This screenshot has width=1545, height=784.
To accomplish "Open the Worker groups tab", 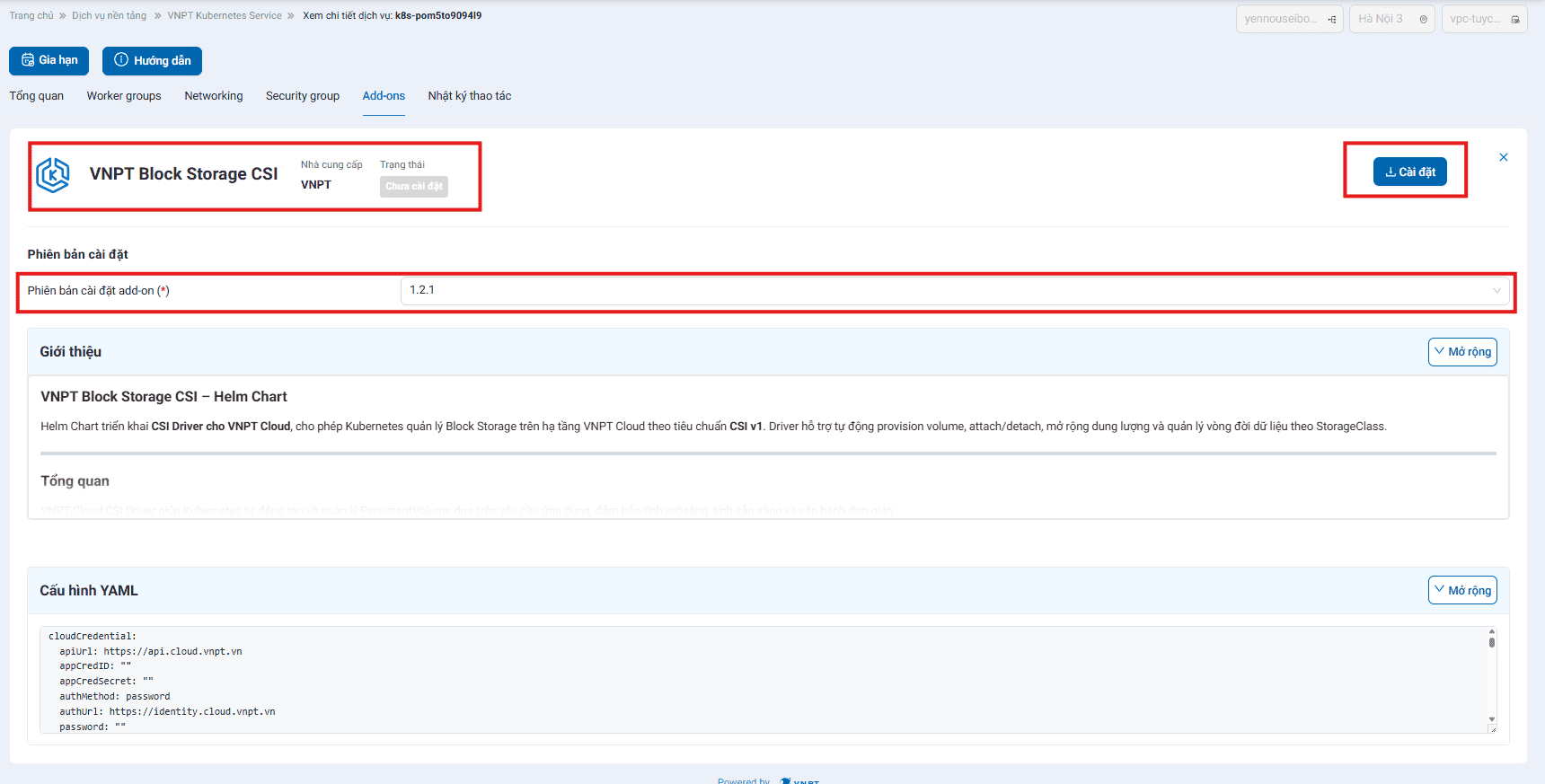I will (124, 96).
